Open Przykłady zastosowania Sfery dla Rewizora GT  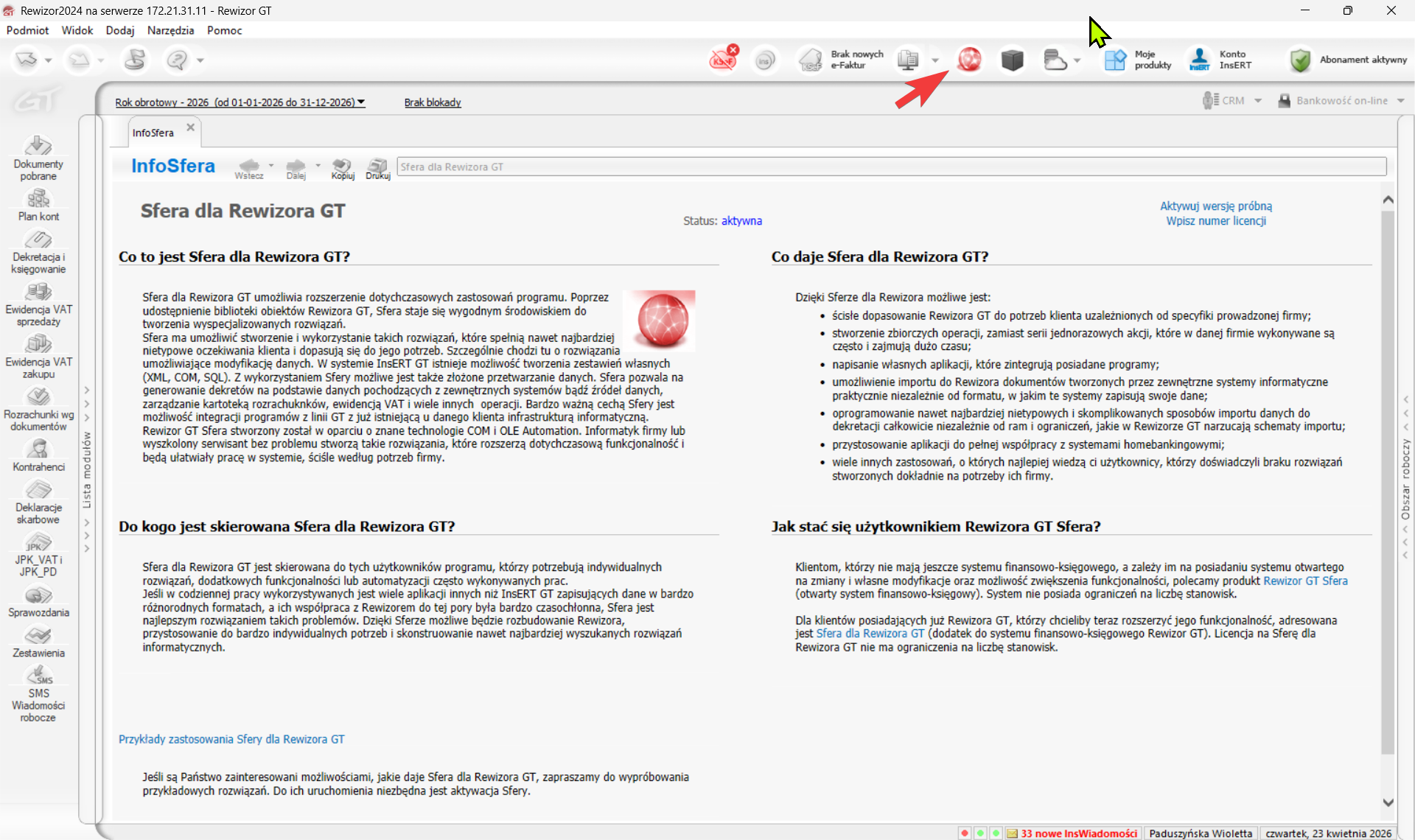231,739
